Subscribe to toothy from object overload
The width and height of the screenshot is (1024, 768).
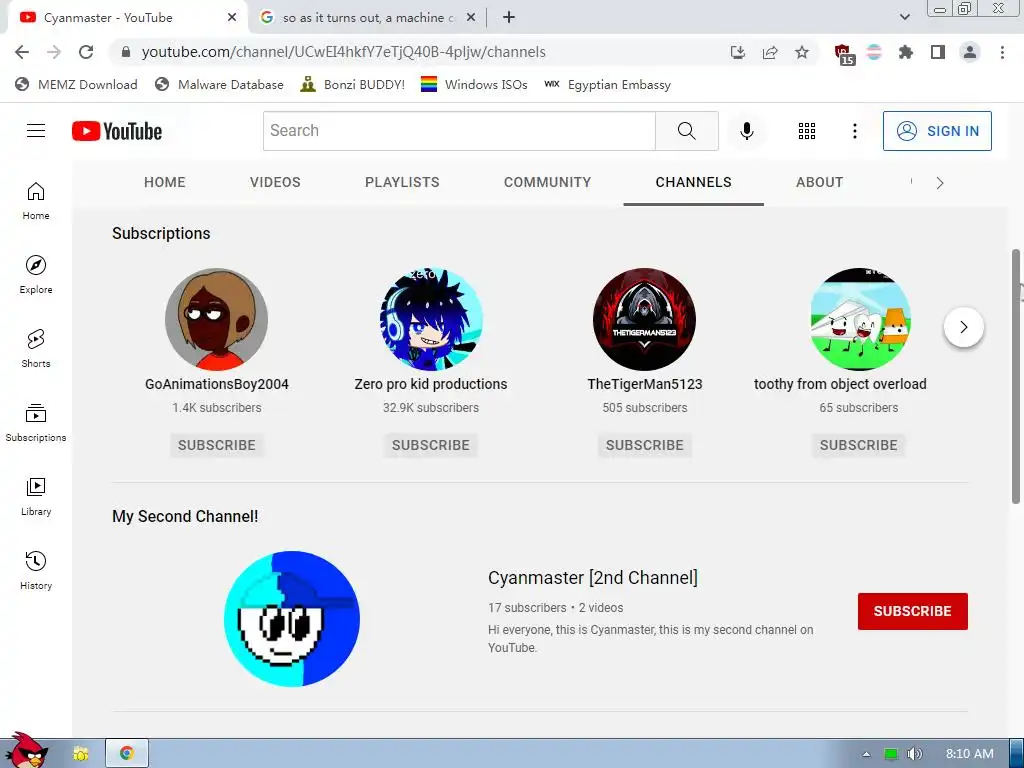coord(858,445)
